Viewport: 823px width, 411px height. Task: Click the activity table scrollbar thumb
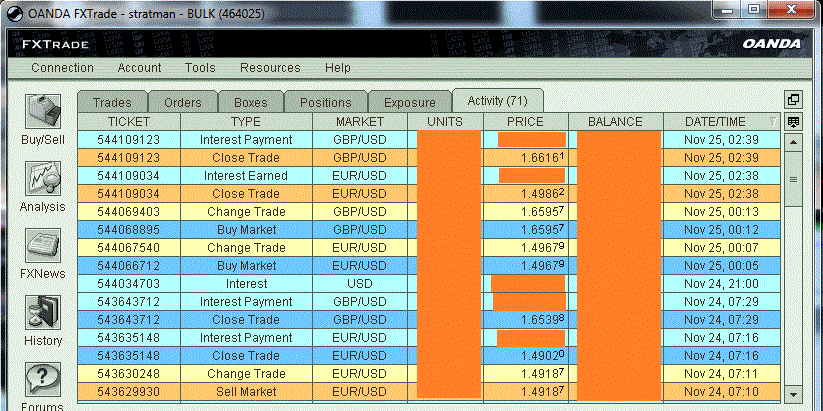coord(793,179)
